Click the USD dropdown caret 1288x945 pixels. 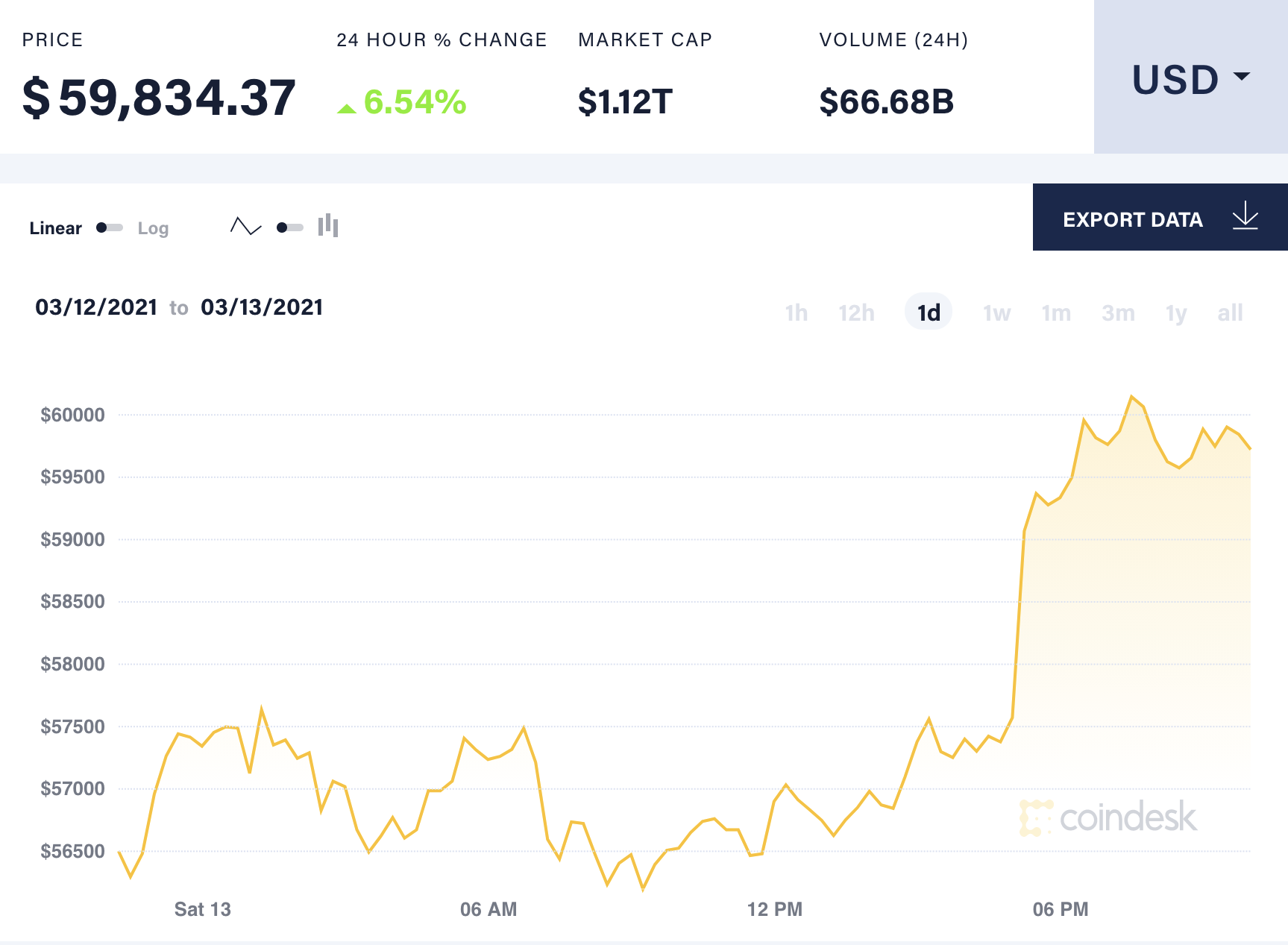[x=1242, y=75]
